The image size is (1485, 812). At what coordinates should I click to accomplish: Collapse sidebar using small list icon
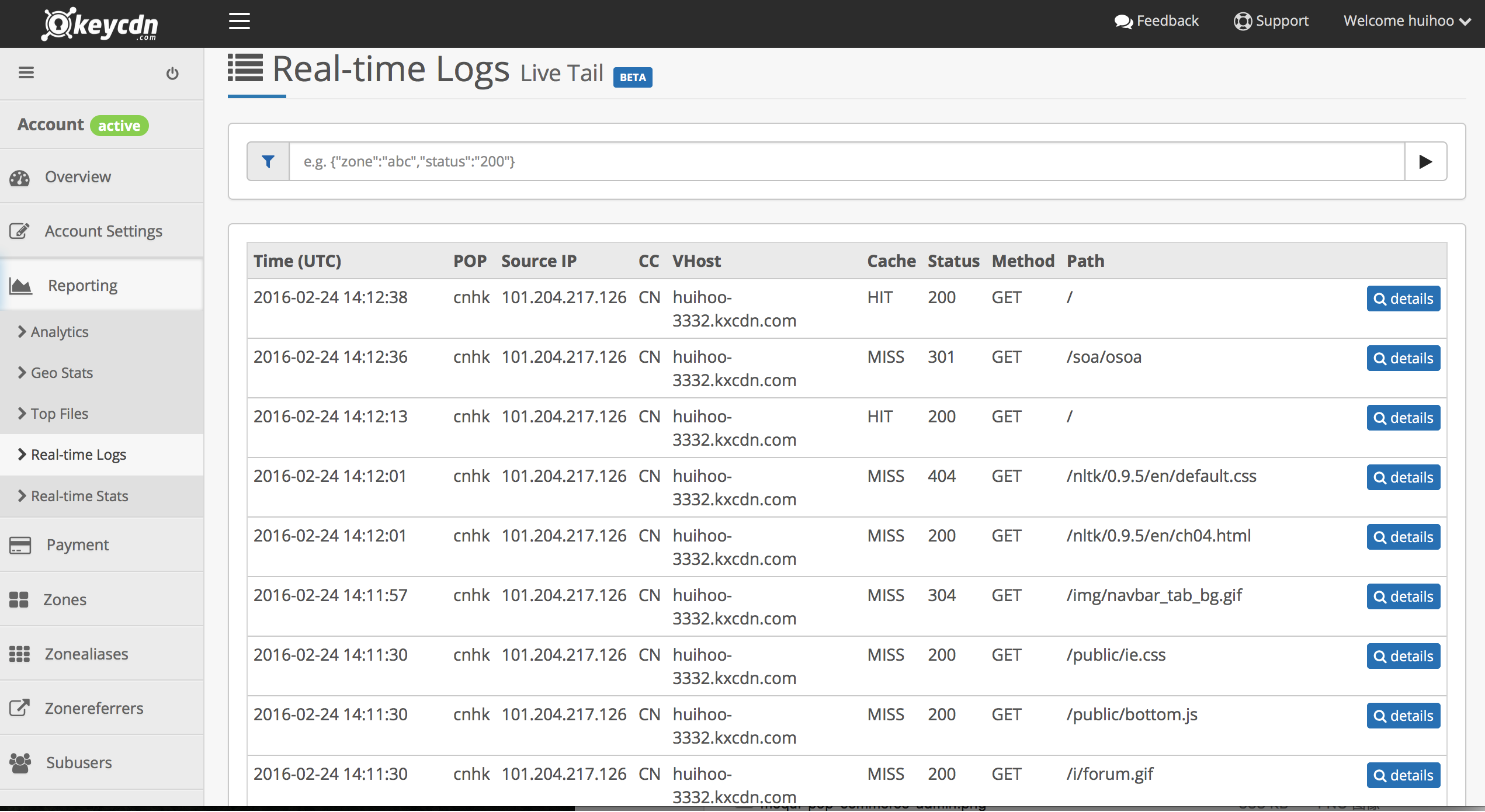point(26,73)
